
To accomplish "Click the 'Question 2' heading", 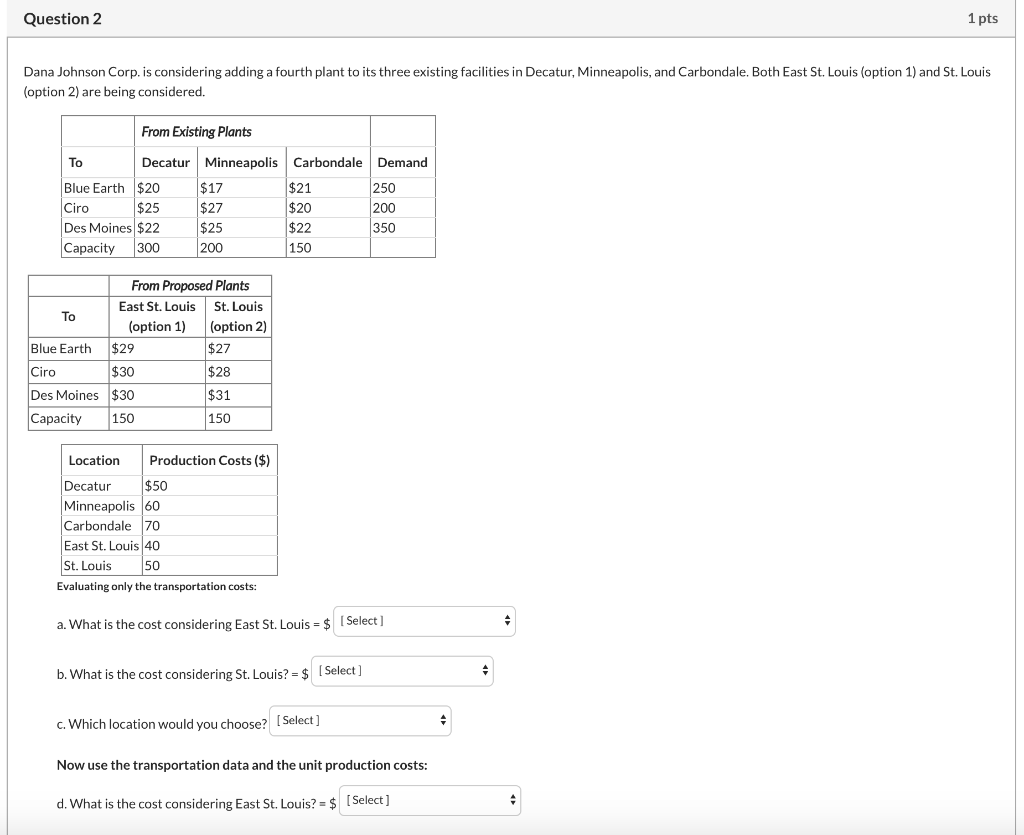I will 63,19.
